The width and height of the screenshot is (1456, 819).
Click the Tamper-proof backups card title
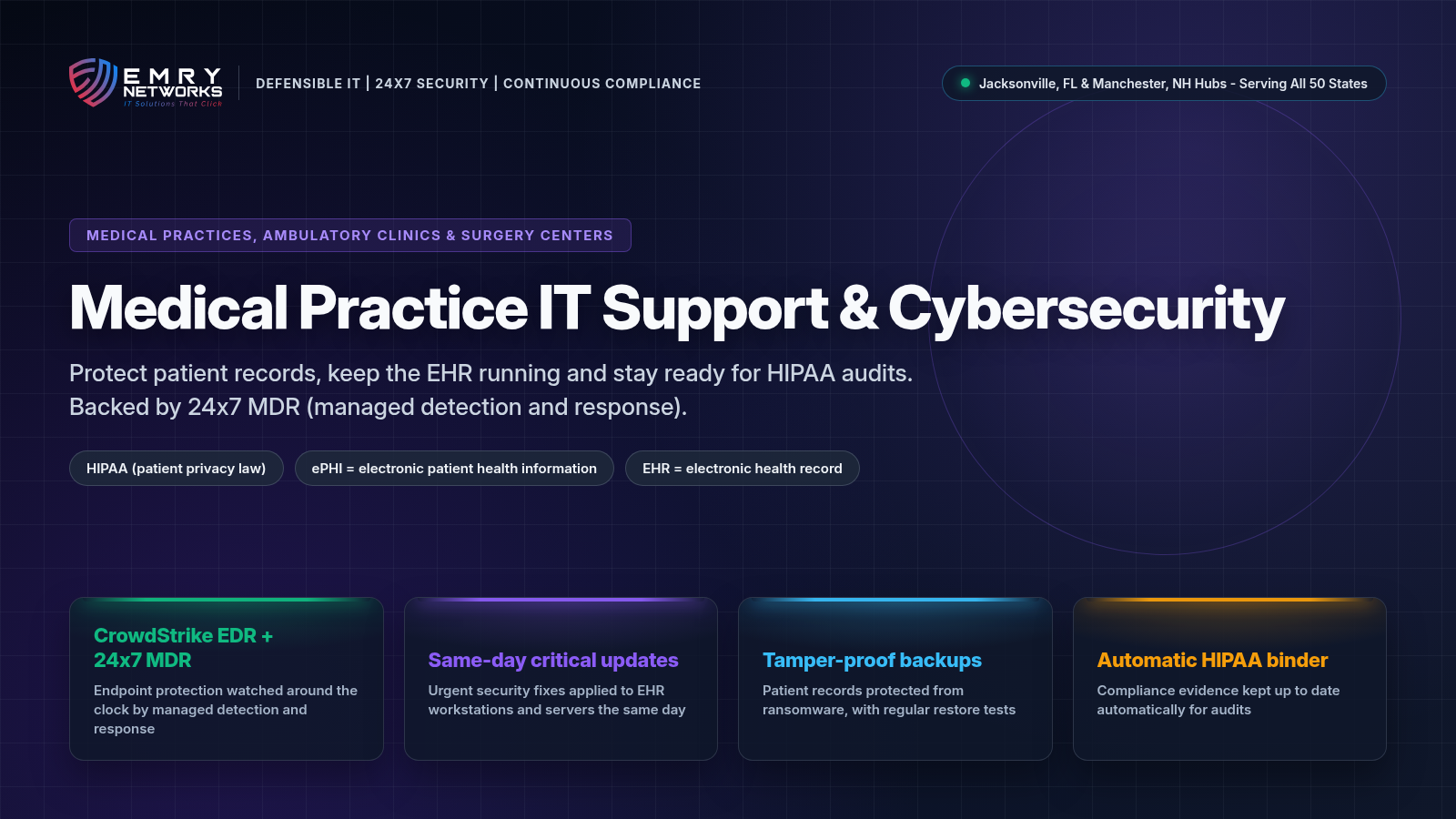(x=872, y=660)
